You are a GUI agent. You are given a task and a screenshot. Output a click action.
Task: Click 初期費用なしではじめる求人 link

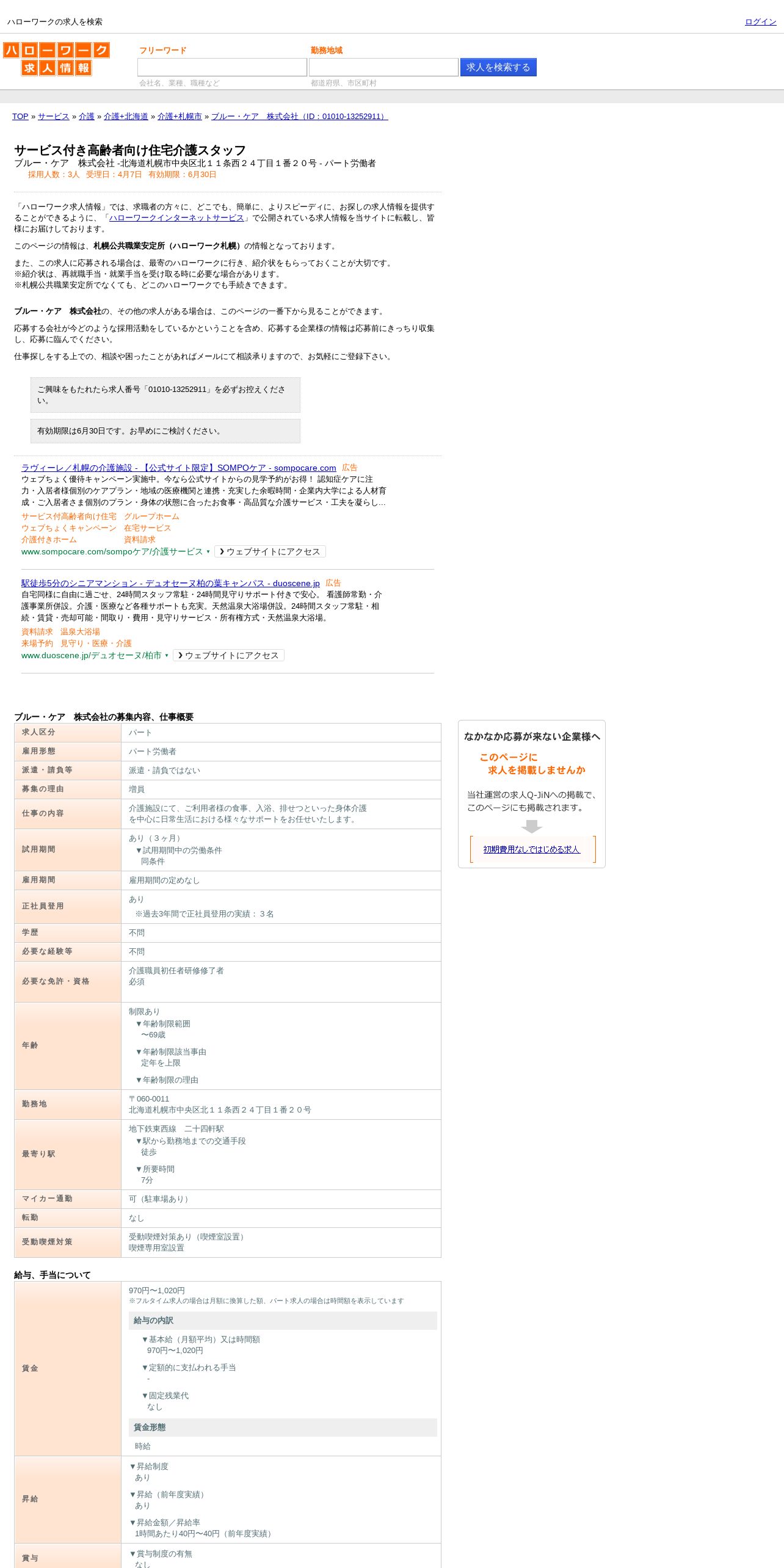pyautogui.click(x=531, y=849)
